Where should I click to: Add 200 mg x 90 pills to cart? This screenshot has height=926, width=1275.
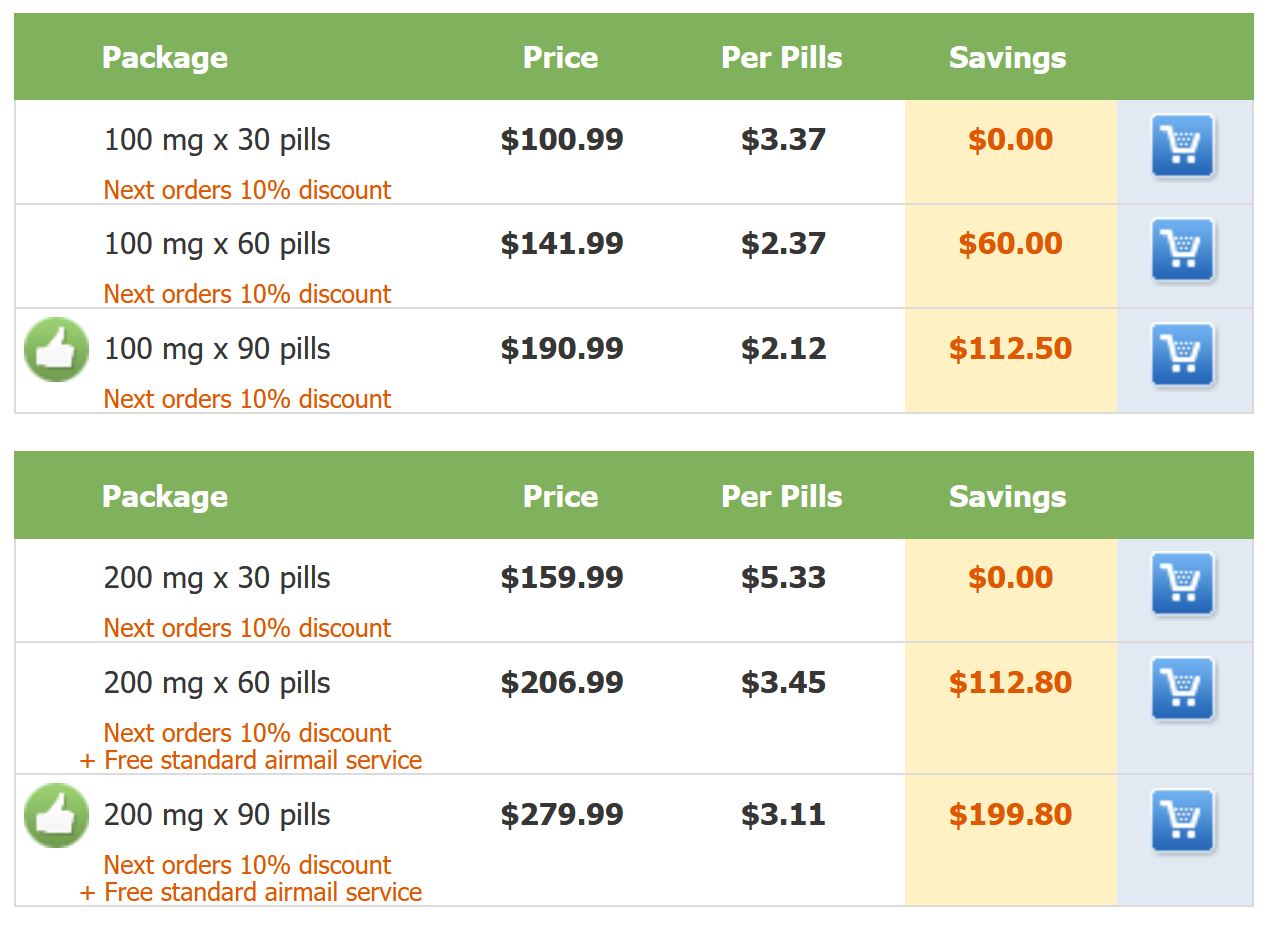[x=1183, y=821]
